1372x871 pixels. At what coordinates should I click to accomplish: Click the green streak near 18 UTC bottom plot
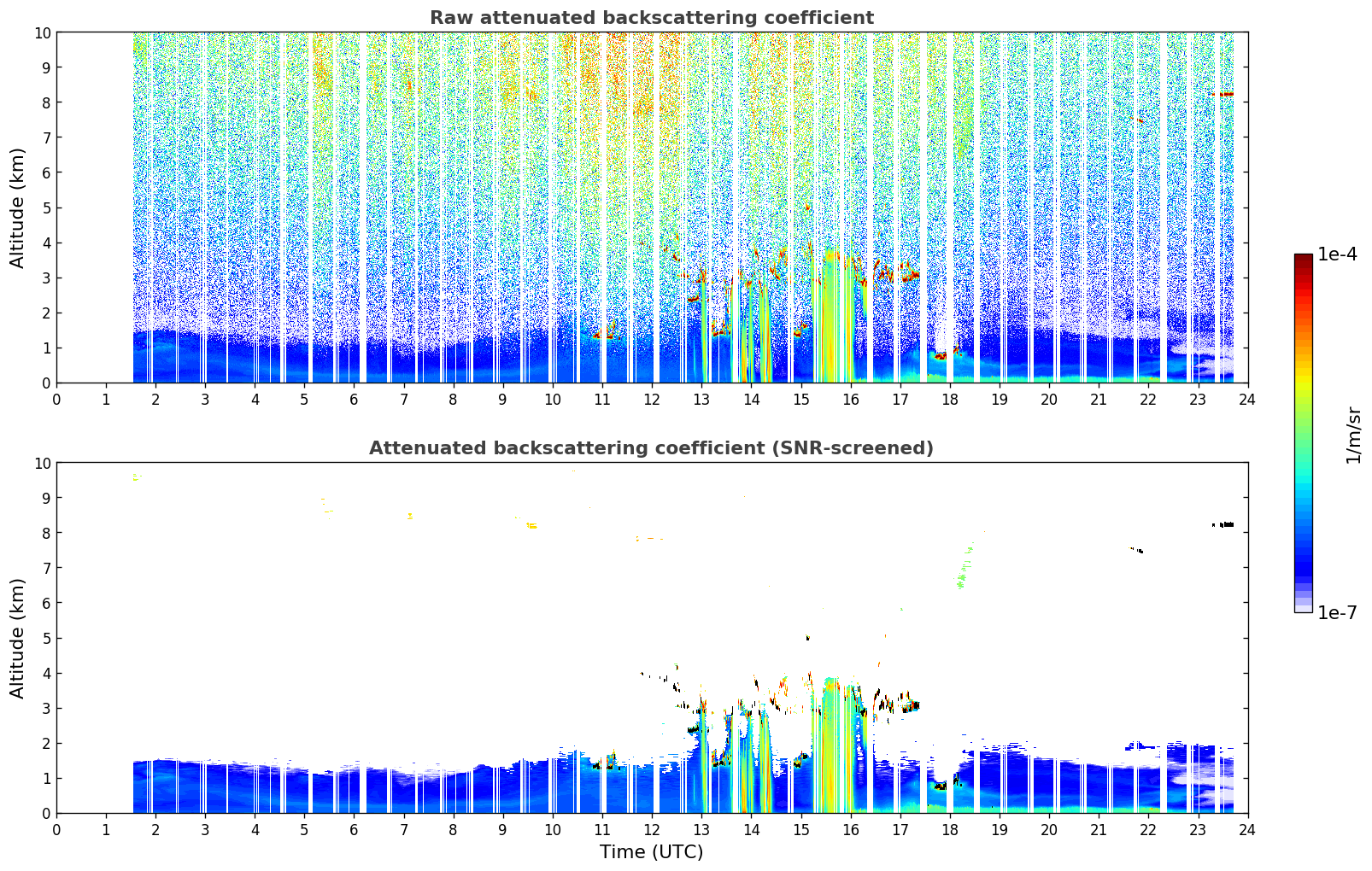(x=964, y=569)
